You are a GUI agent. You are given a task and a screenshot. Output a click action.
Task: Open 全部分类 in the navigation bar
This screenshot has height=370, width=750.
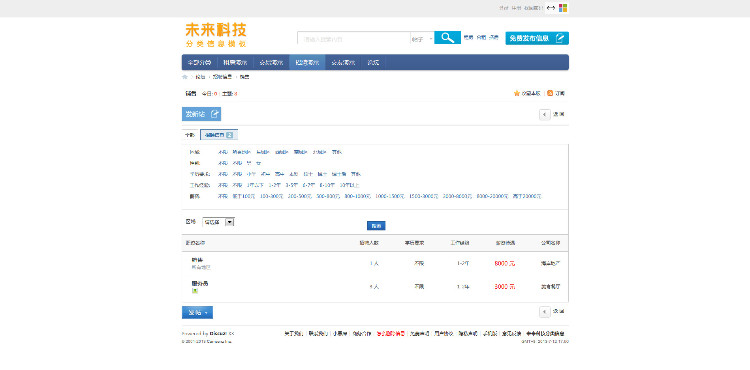click(199, 62)
